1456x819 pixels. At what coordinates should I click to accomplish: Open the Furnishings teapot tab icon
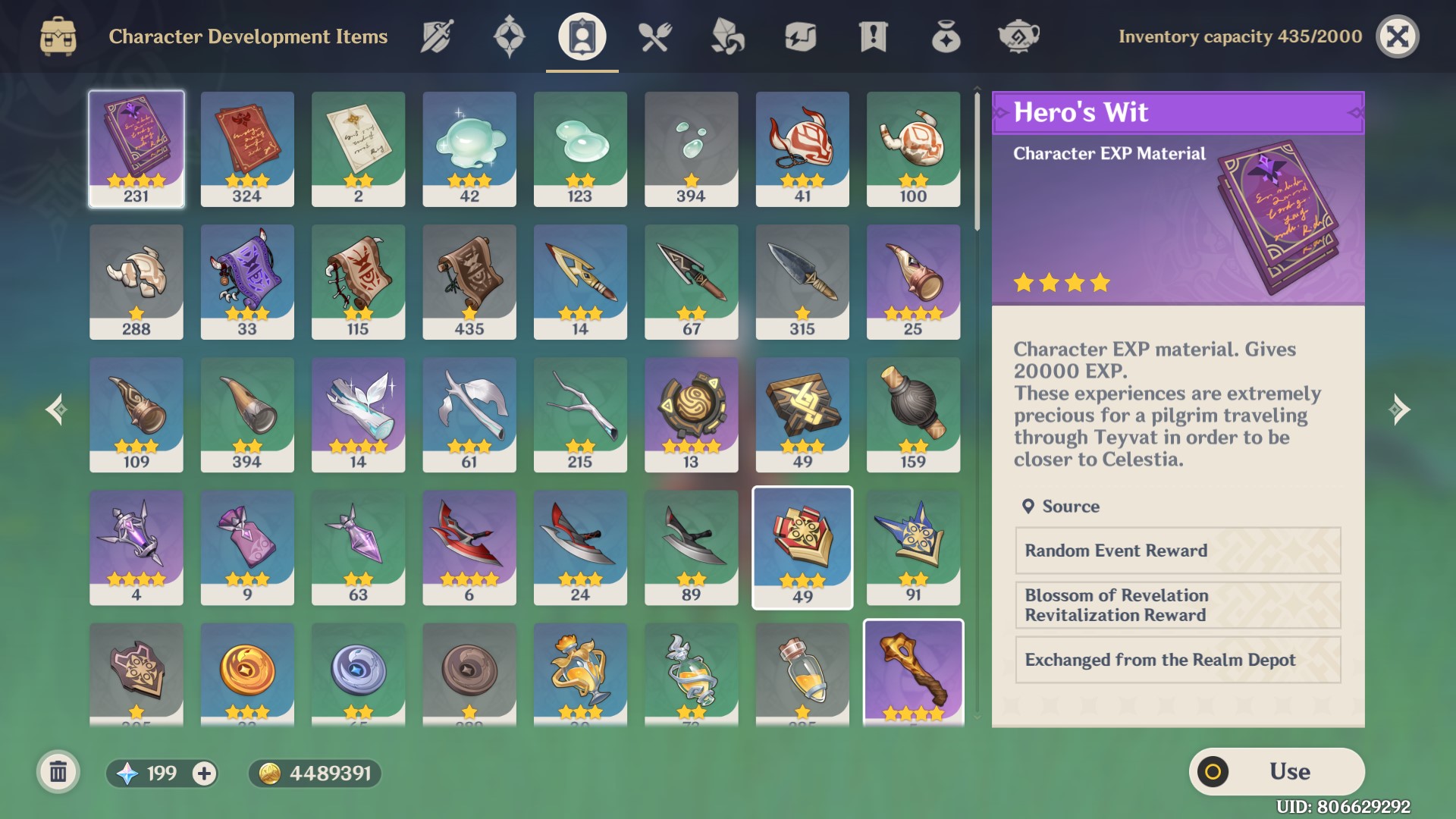[x=1018, y=36]
